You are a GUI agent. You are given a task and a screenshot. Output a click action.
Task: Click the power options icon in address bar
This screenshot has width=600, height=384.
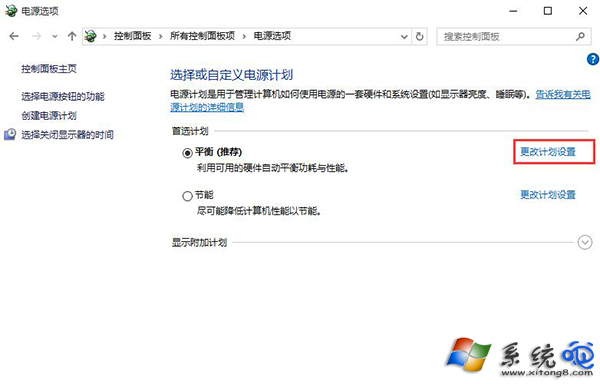(90, 36)
